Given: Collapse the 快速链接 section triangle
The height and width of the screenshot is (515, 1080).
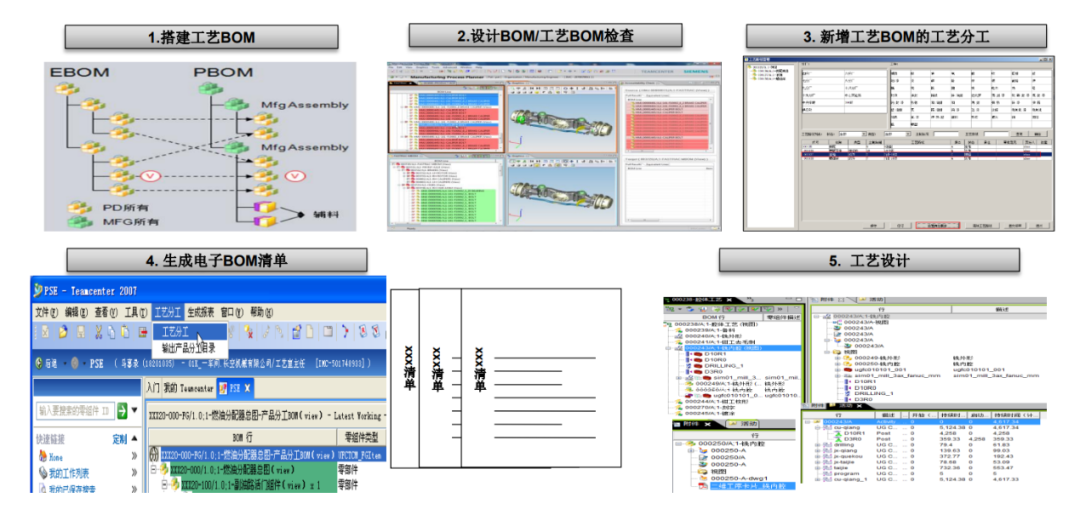Looking at the screenshot, I should (x=134, y=439).
